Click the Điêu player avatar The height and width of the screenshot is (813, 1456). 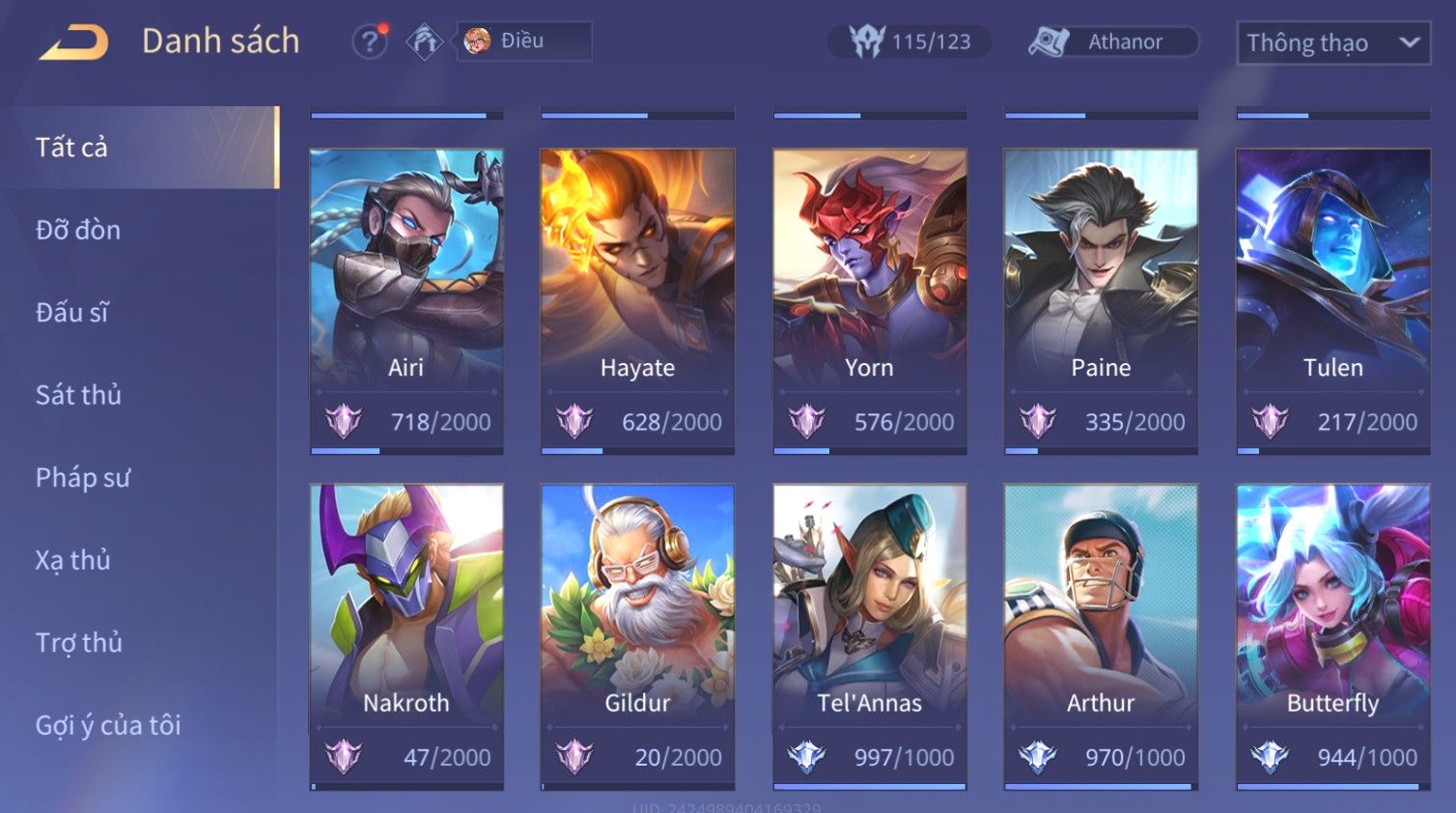coord(477,41)
